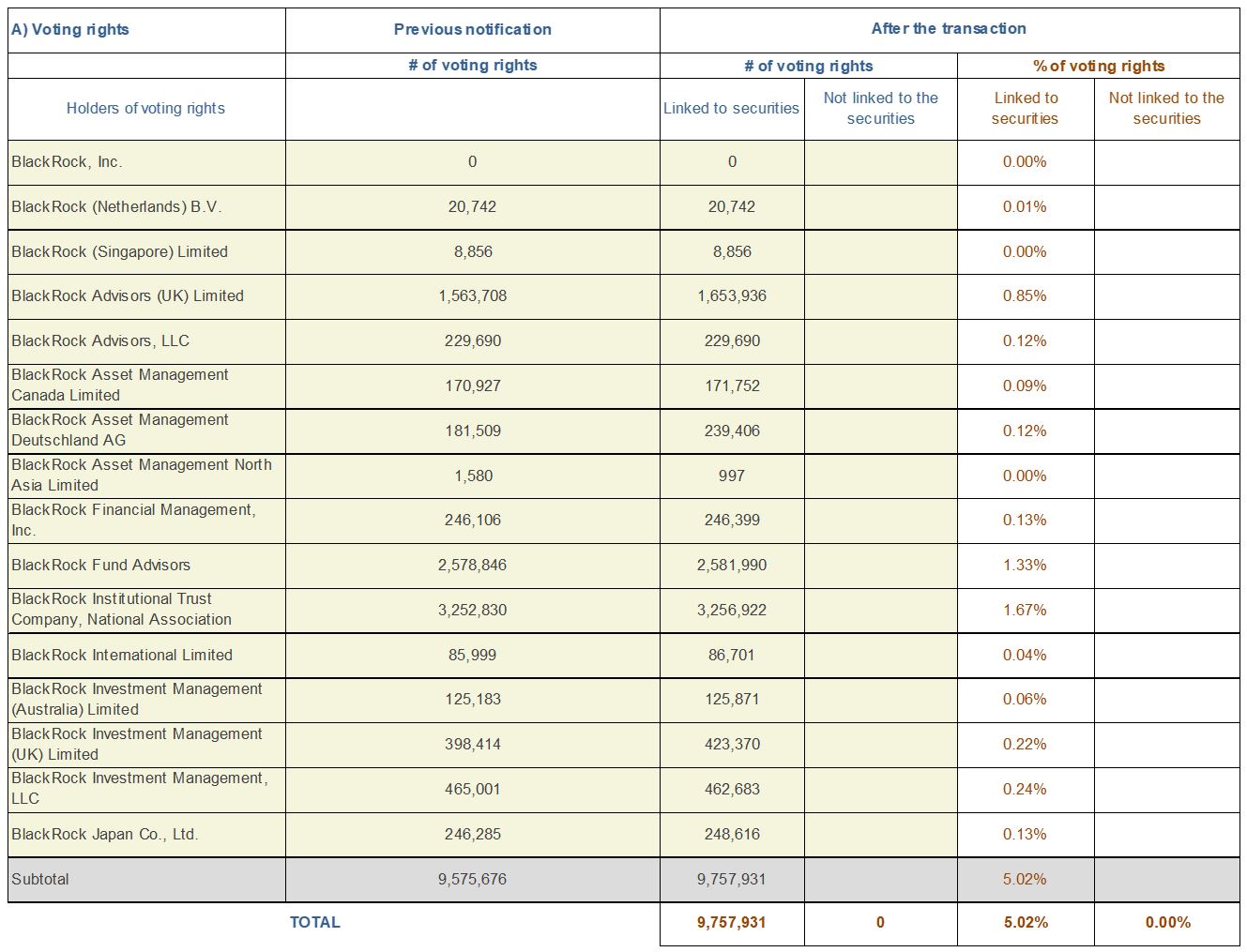
Task: Click the 1,653,936 linked to securities cell
Action: 732,296
